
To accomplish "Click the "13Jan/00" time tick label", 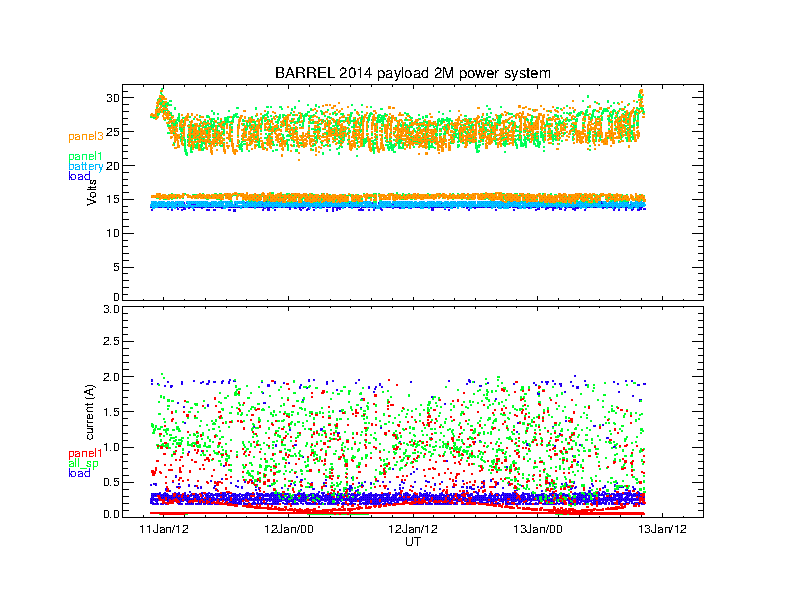I will (537, 529).
